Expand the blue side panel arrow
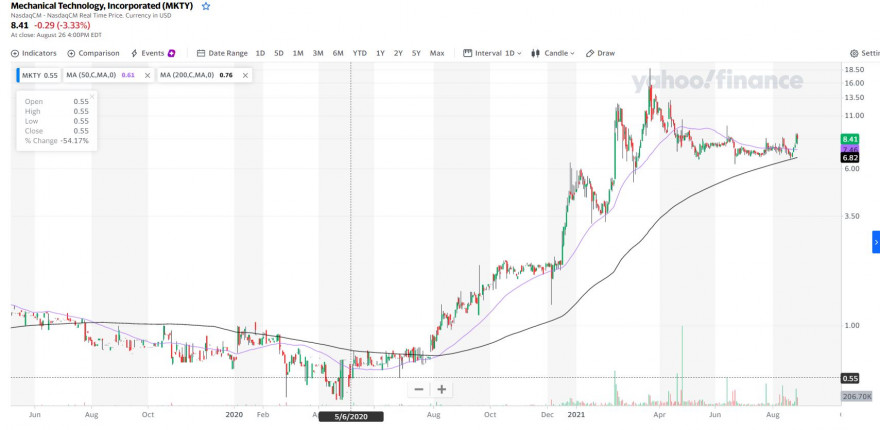 tap(876, 242)
